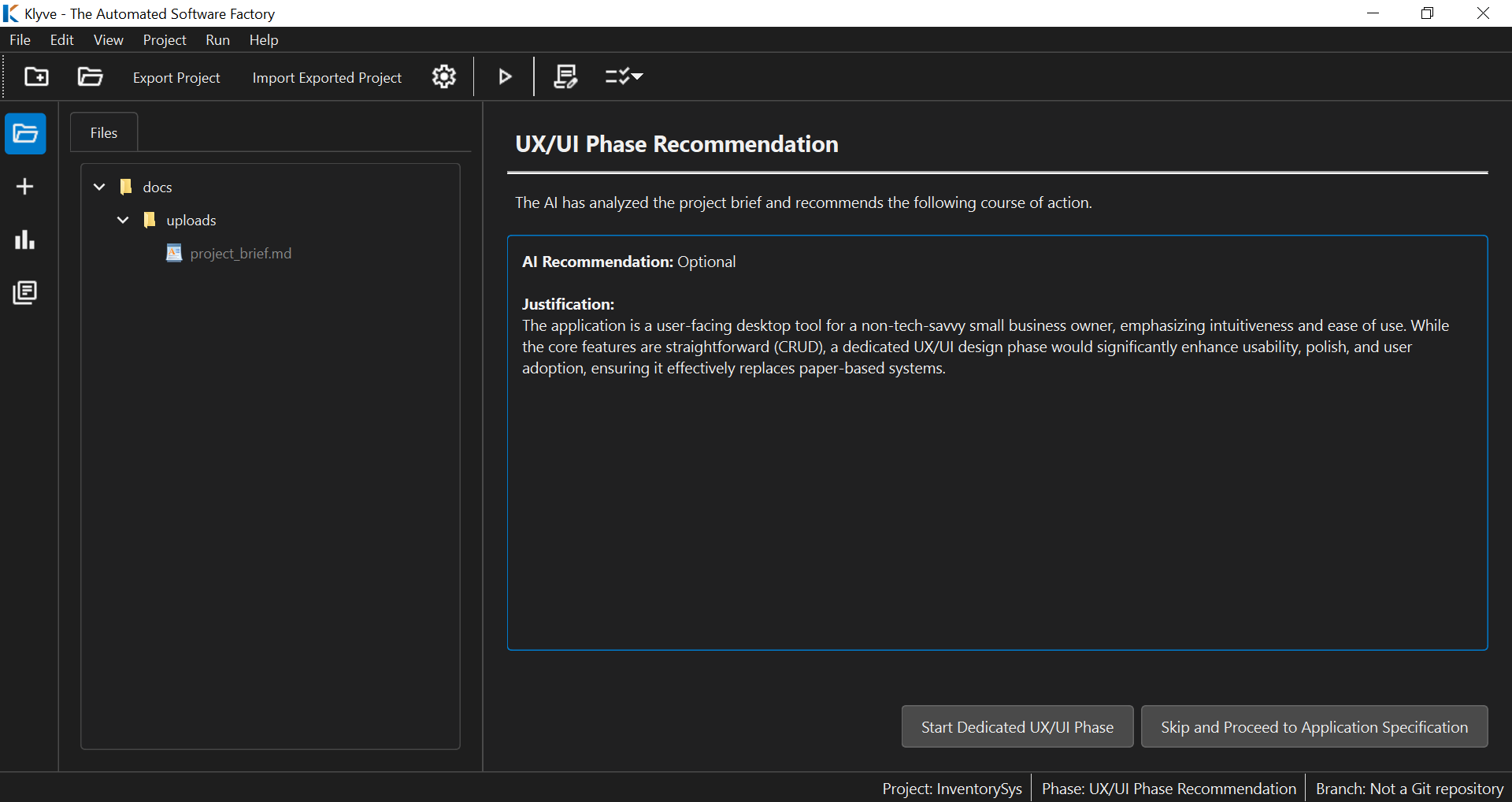
Task: Click the plus icon in sidebar
Action: (25, 187)
